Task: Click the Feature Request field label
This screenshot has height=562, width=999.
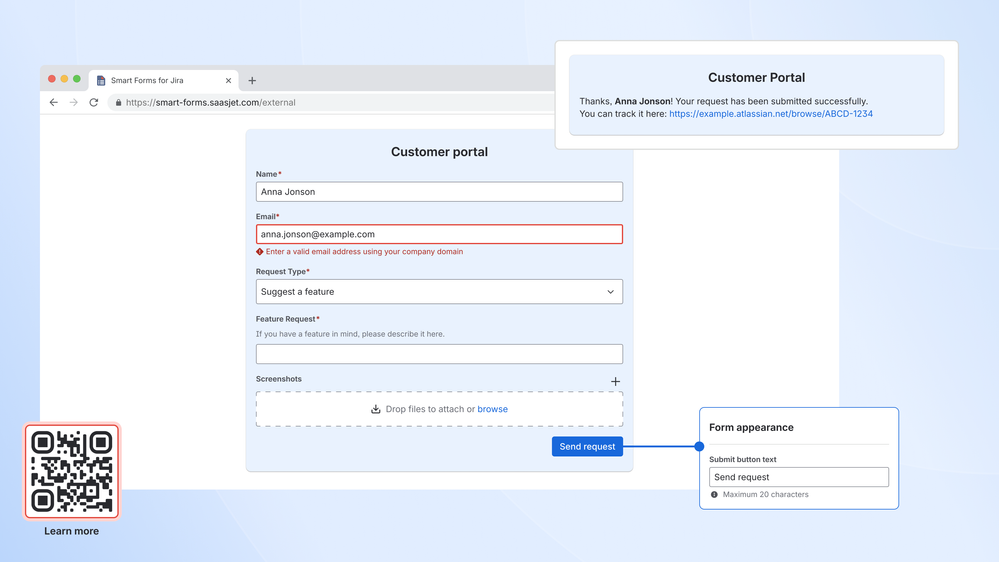Action: coord(286,319)
